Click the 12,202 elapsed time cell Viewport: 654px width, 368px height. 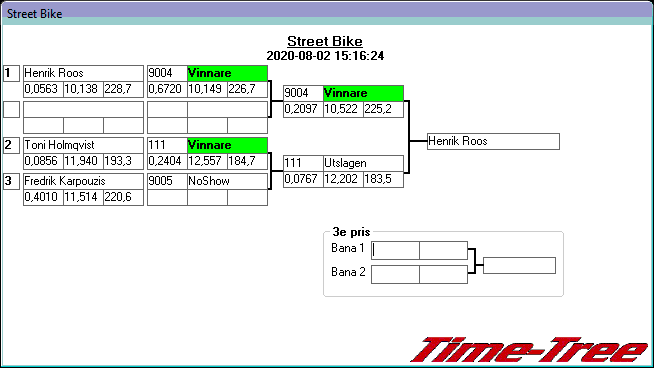(343, 179)
